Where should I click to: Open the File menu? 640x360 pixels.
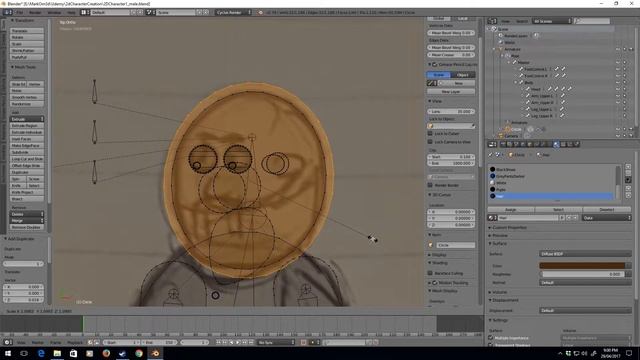click(20, 13)
